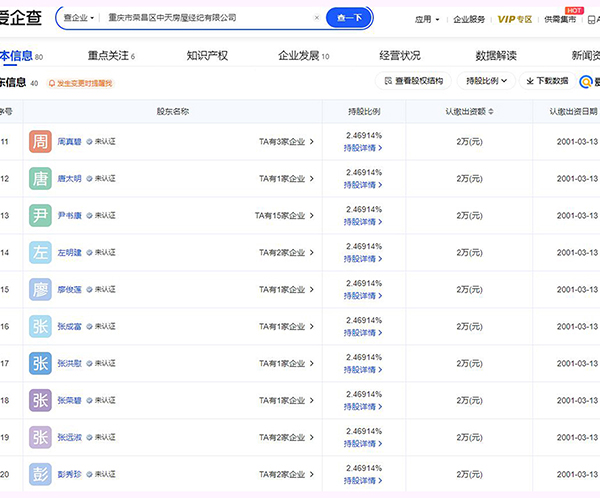Clear the search box with the X icon

point(317,18)
